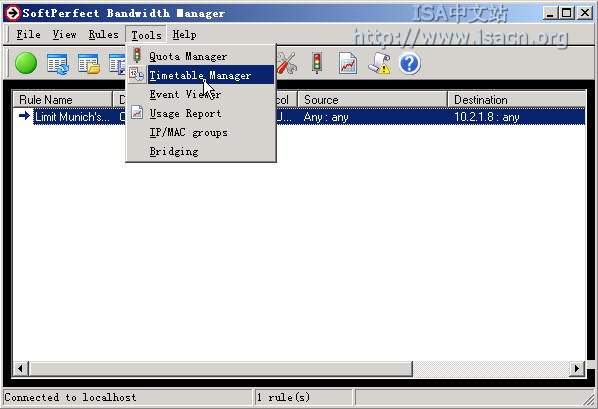The width and height of the screenshot is (598, 409).
Task: Minimize the Bandwidth Manager window
Action: 550,13
